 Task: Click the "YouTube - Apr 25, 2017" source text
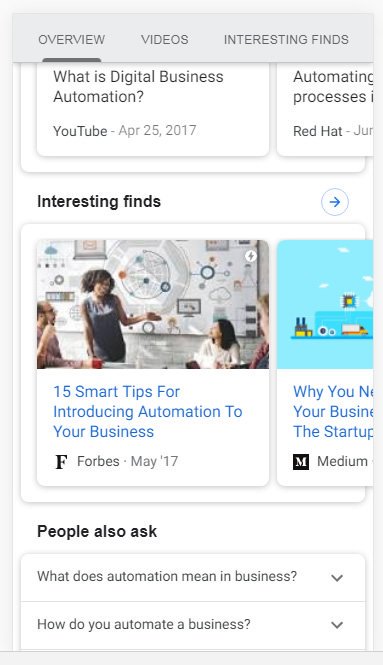click(x=125, y=131)
